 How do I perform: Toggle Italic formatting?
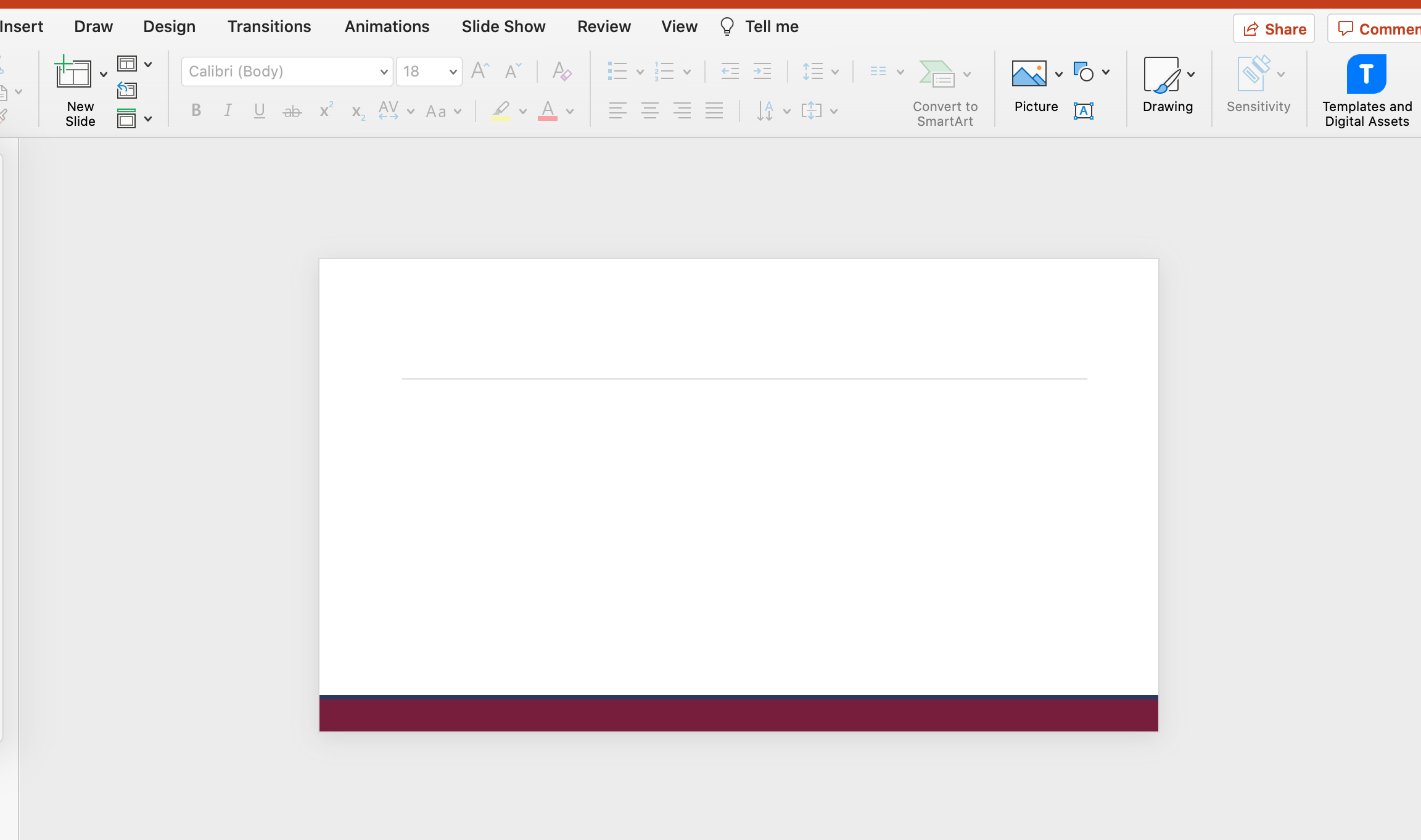coord(228,110)
